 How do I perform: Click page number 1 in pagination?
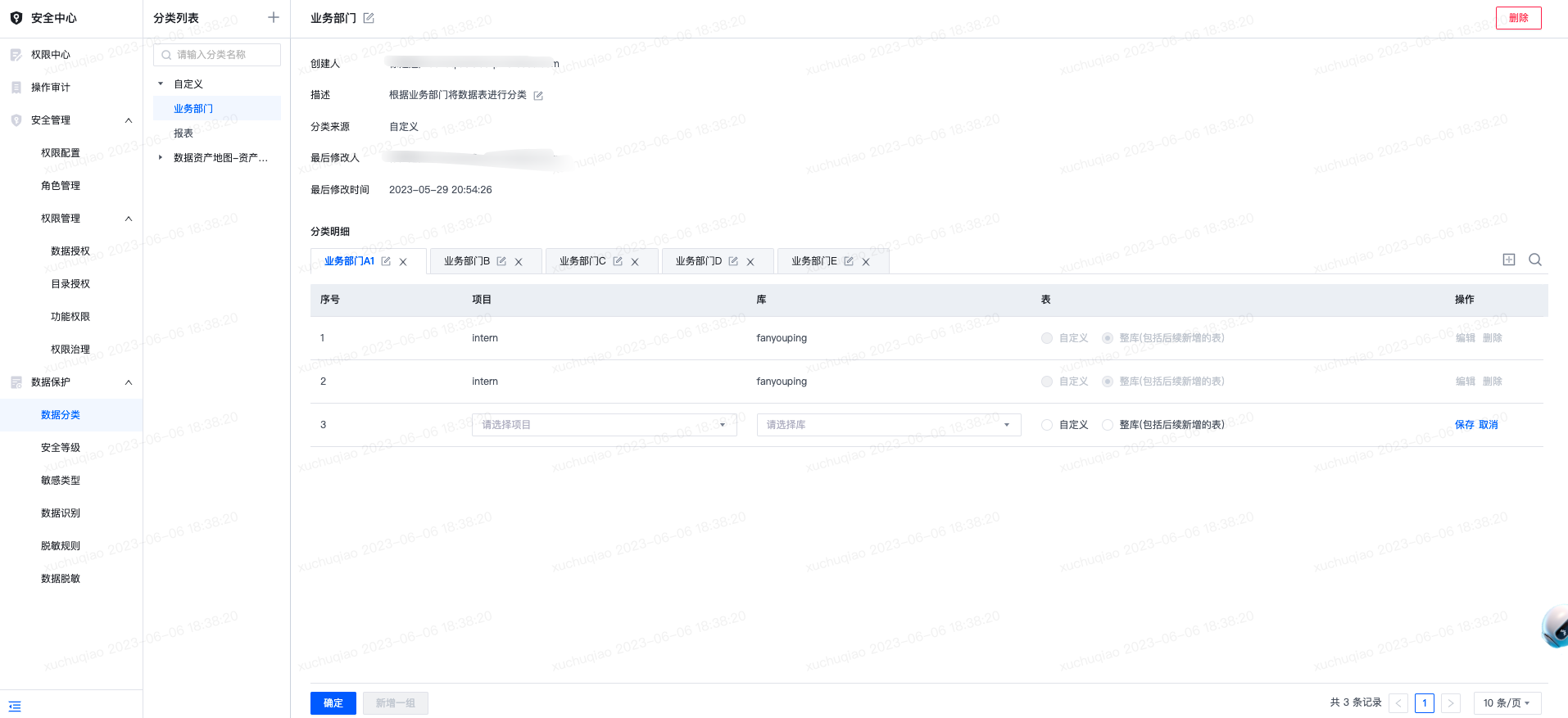(1425, 703)
